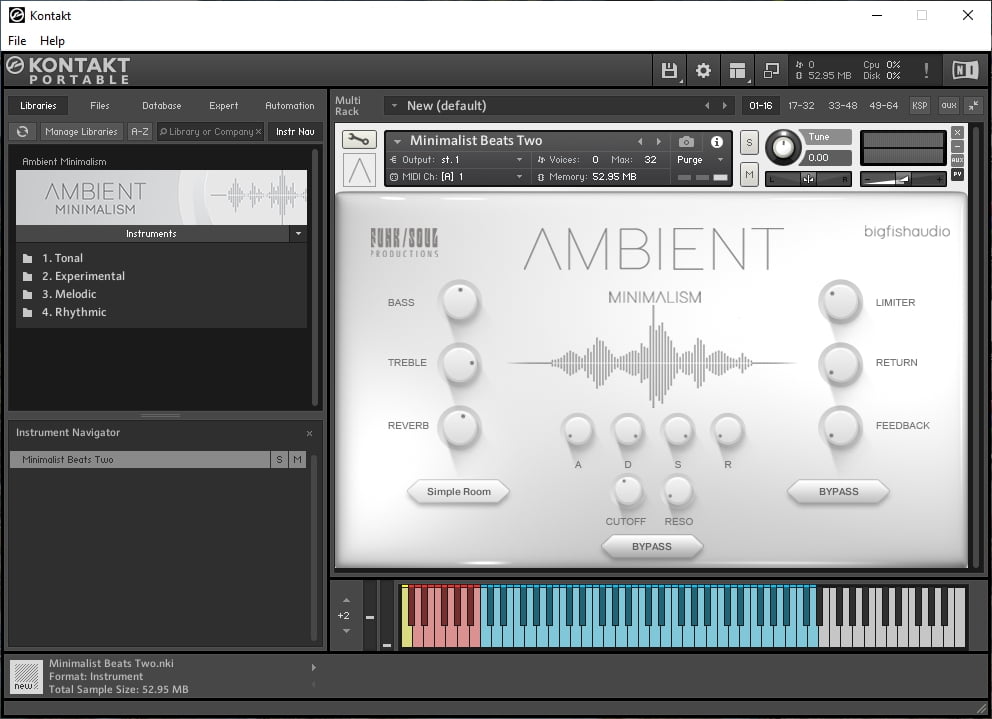Click next instrument arrow next to Minimalist Beats Two

click(659, 142)
